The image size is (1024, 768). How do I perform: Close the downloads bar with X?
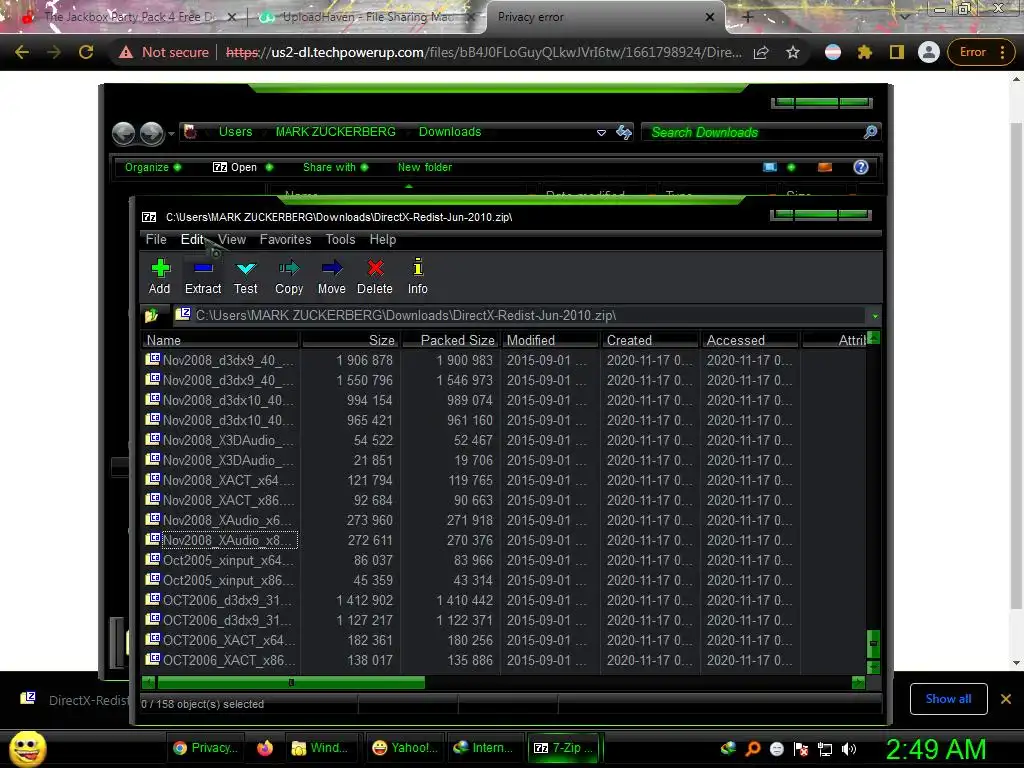tap(1006, 699)
